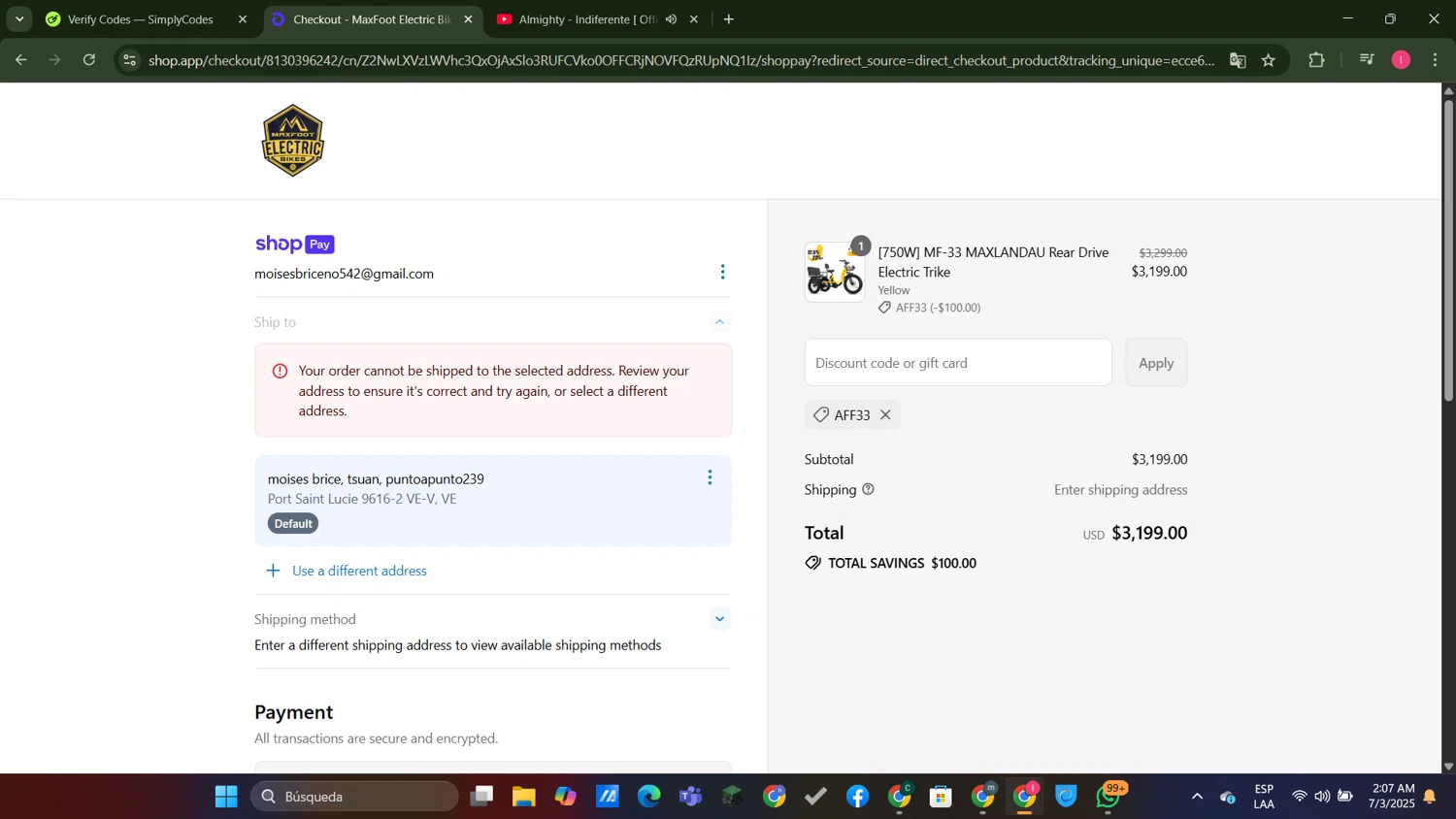Switch to Almighty Indiferente YouTube tab
Image resolution: width=1456 pixels, height=819 pixels.
pos(582,19)
